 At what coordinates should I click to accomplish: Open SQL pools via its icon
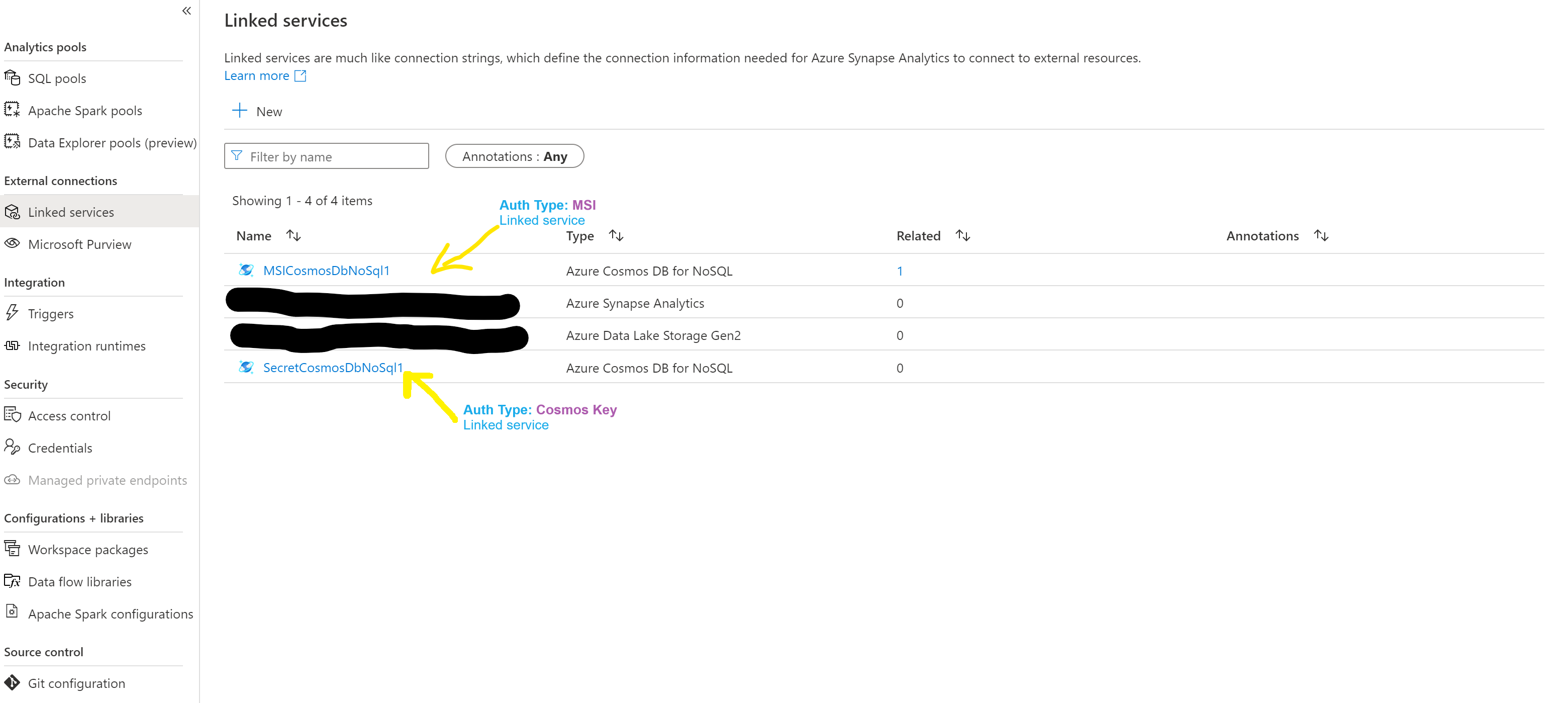(x=12, y=78)
